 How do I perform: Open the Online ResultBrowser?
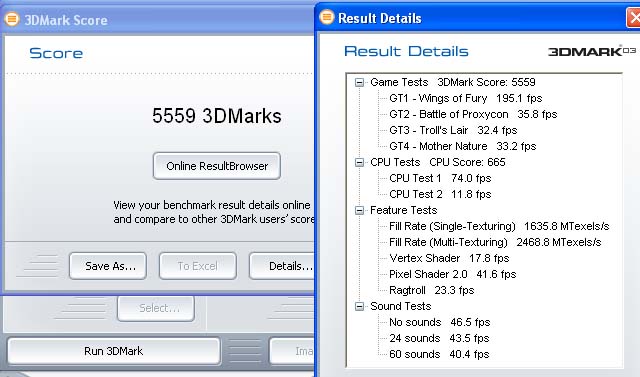[x=217, y=166]
